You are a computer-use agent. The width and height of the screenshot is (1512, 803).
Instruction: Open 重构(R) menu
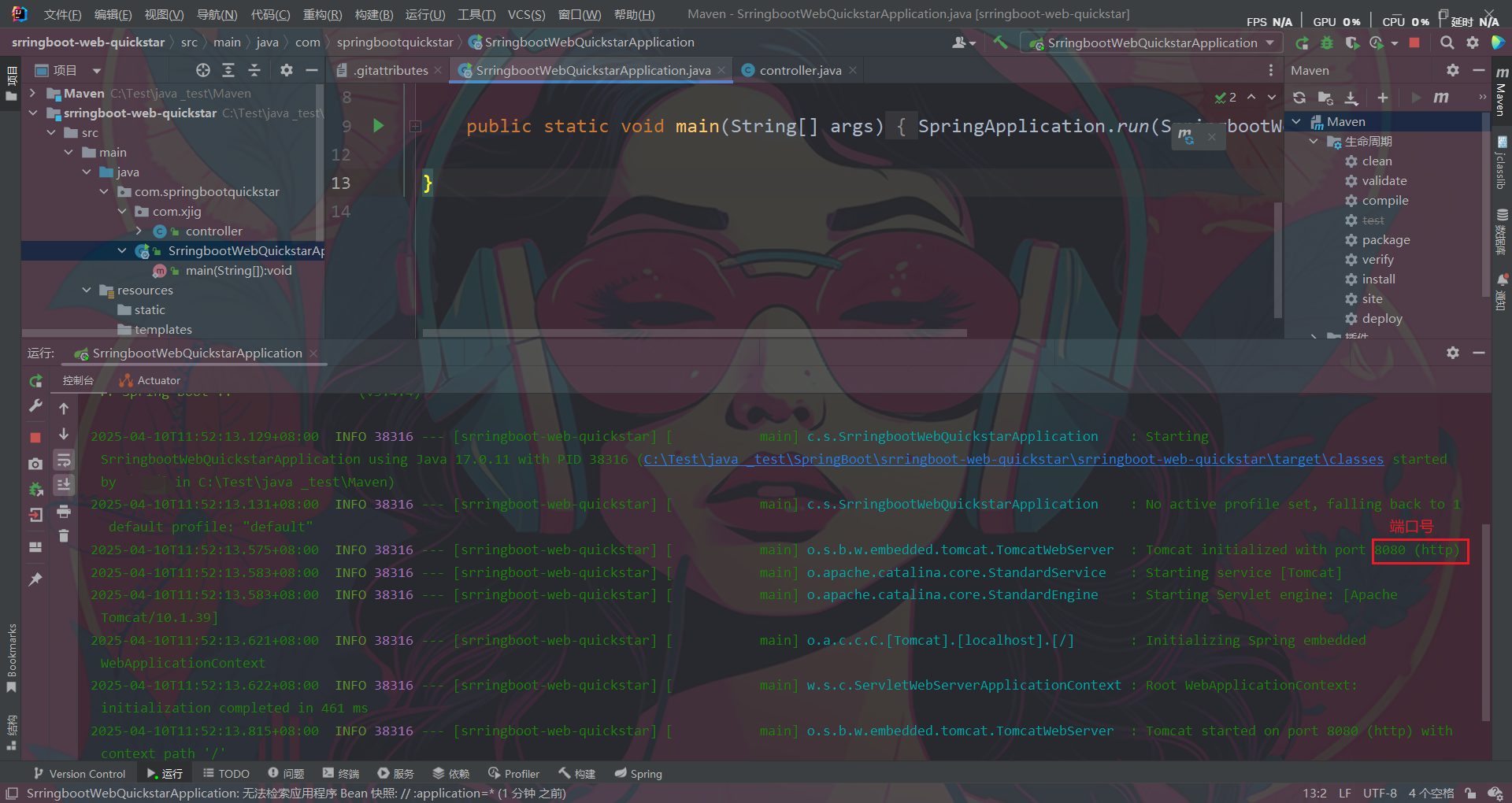(x=322, y=15)
